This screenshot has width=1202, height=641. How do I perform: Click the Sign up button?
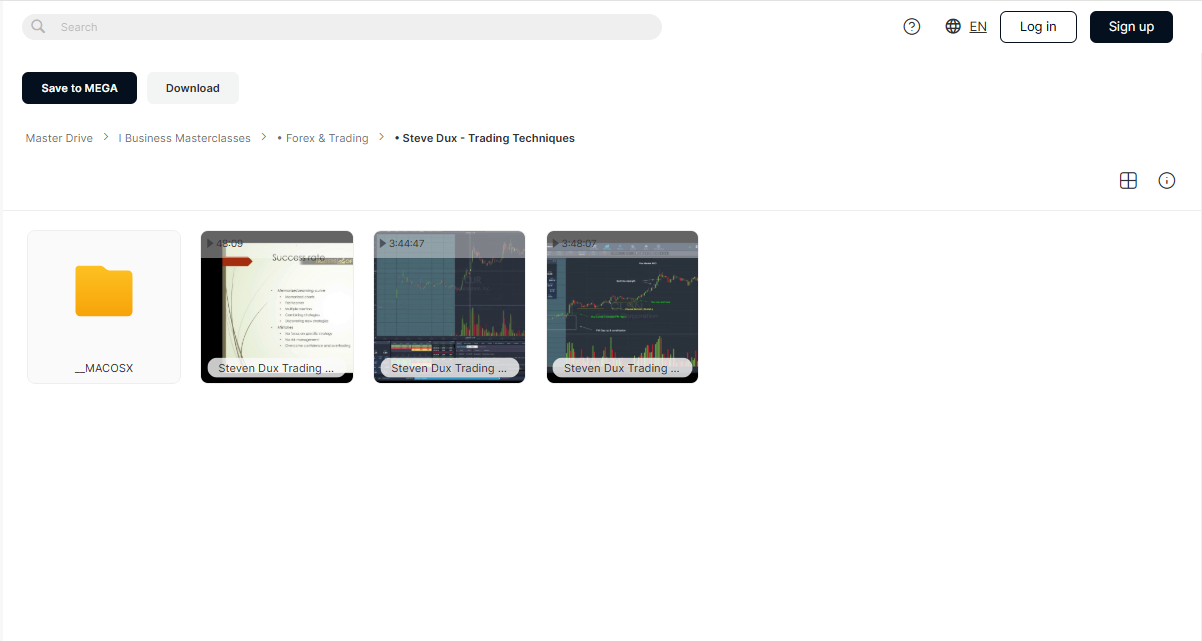coord(1131,27)
